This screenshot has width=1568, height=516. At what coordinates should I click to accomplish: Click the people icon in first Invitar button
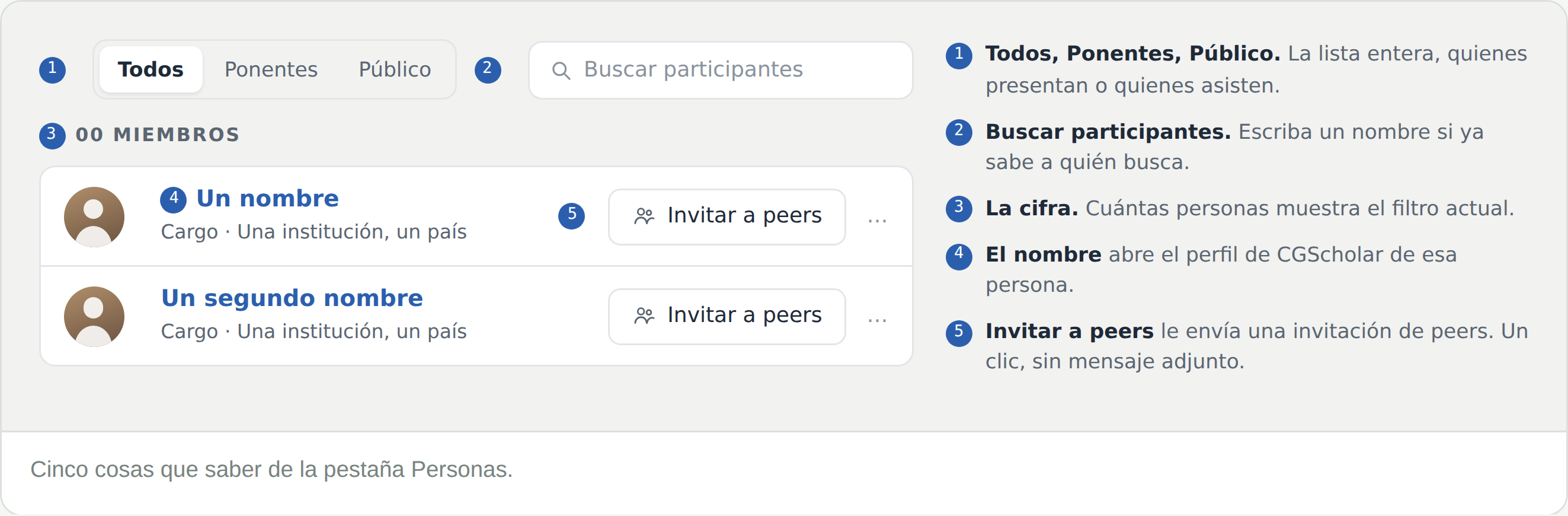[x=644, y=216]
